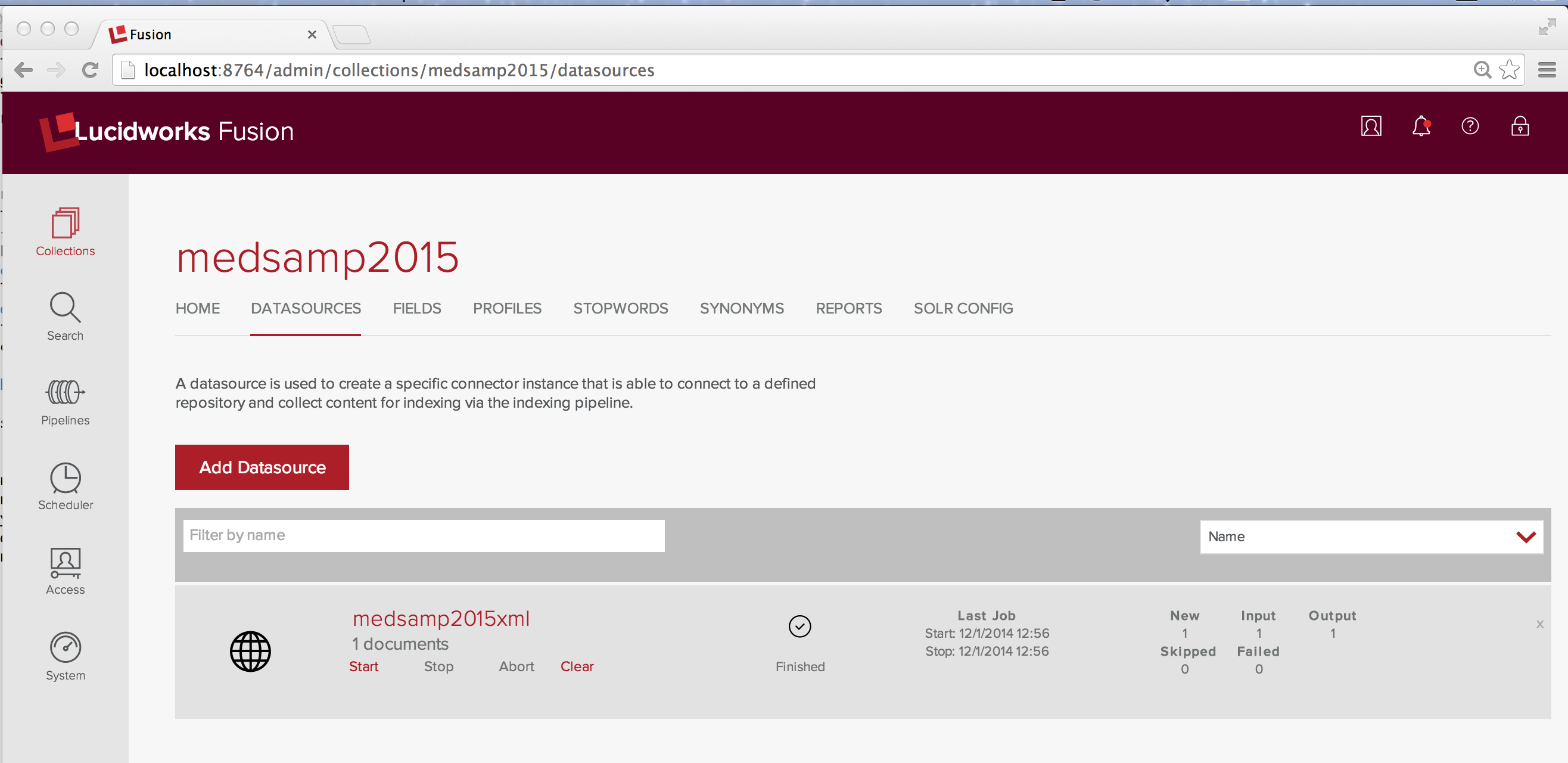Reload the page with refresh icon
Image resolution: width=1568 pixels, height=763 pixels.
click(90, 70)
